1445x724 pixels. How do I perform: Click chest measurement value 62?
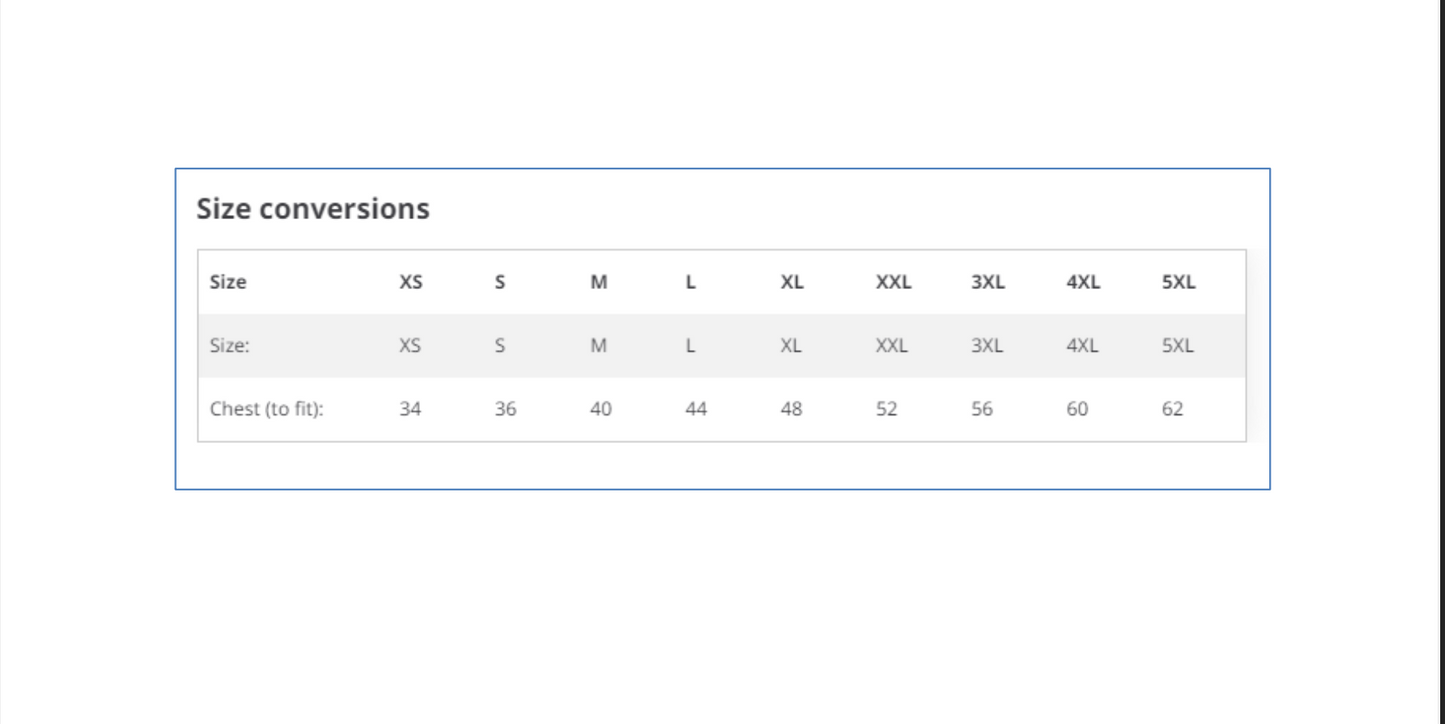(x=1172, y=409)
